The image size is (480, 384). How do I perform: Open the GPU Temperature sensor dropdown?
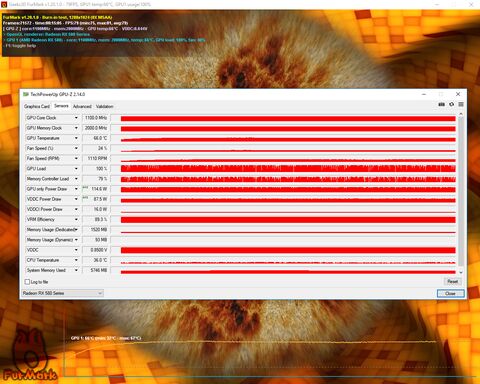pos(76,138)
